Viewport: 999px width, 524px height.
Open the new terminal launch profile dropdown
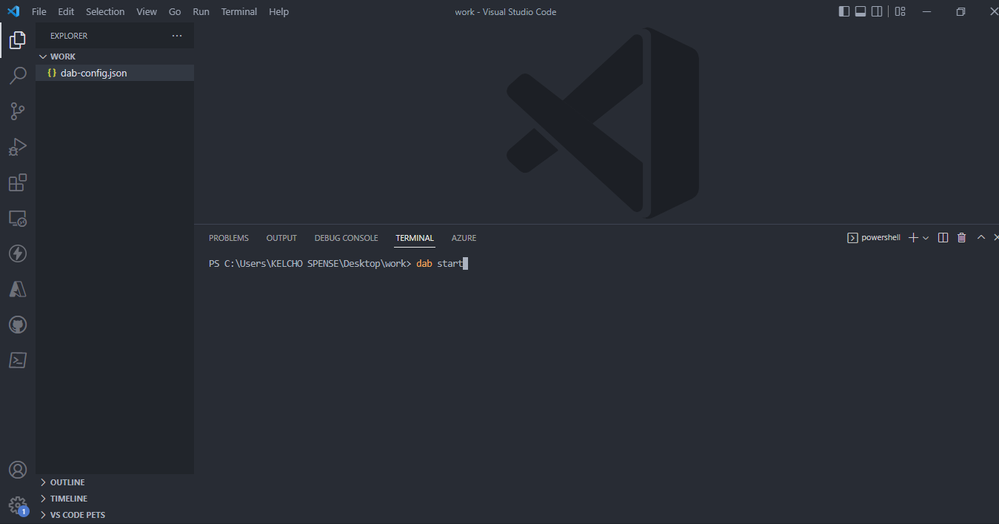coord(926,238)
